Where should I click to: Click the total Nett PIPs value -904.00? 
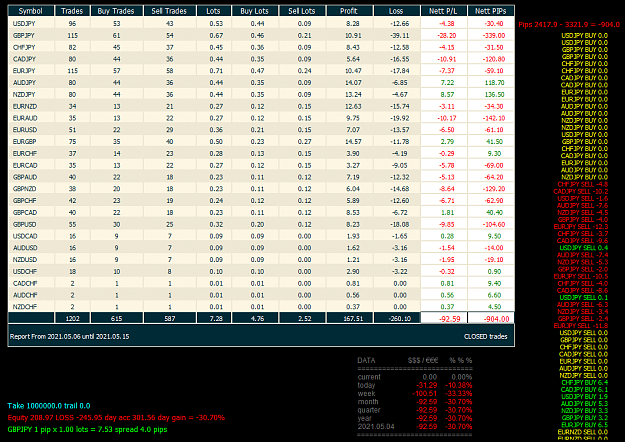(496, 319)
